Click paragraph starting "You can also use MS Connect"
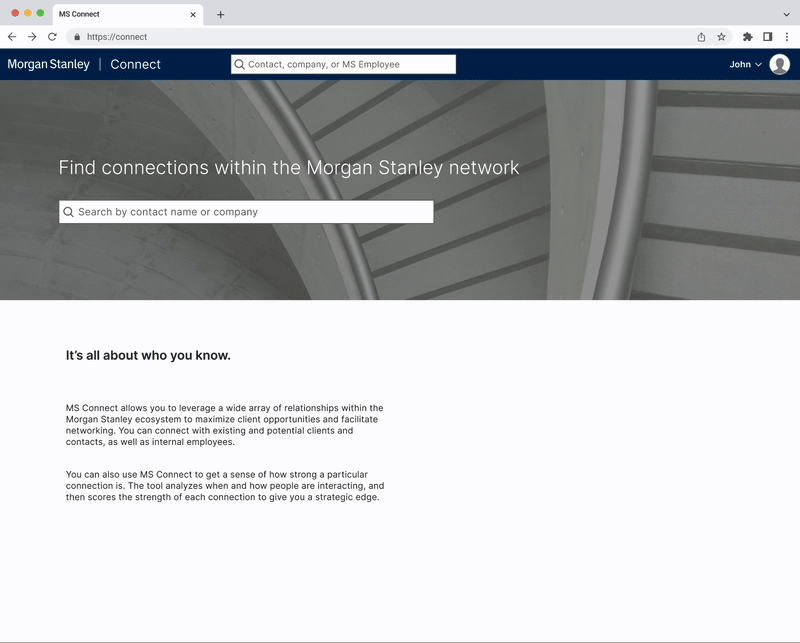The width and height of the screenshot is (800, 643). click(x=225, y=486)
